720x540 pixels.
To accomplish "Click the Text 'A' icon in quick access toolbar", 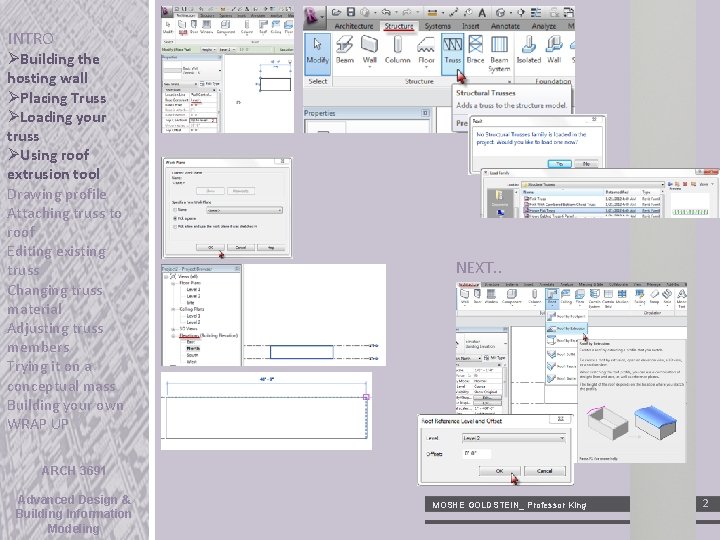I will 482,12.
